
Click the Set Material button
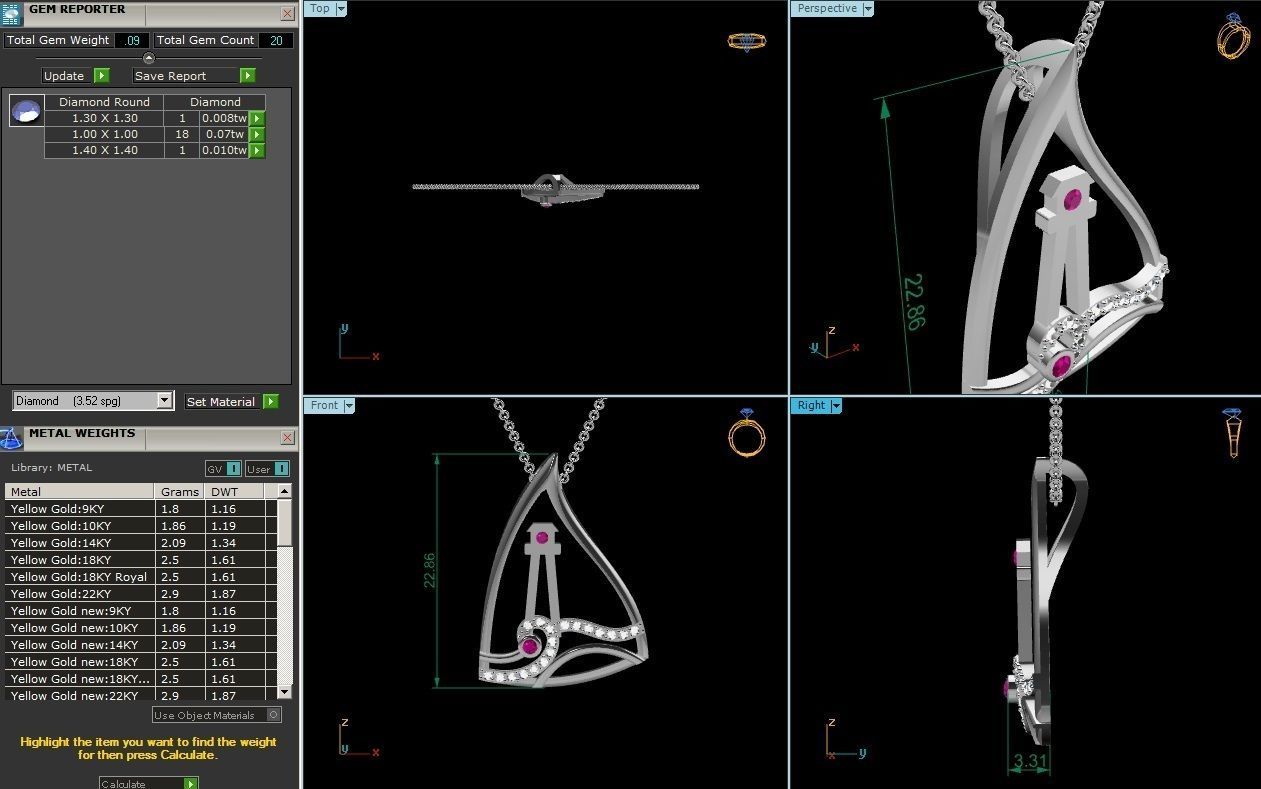pos(223,401)
